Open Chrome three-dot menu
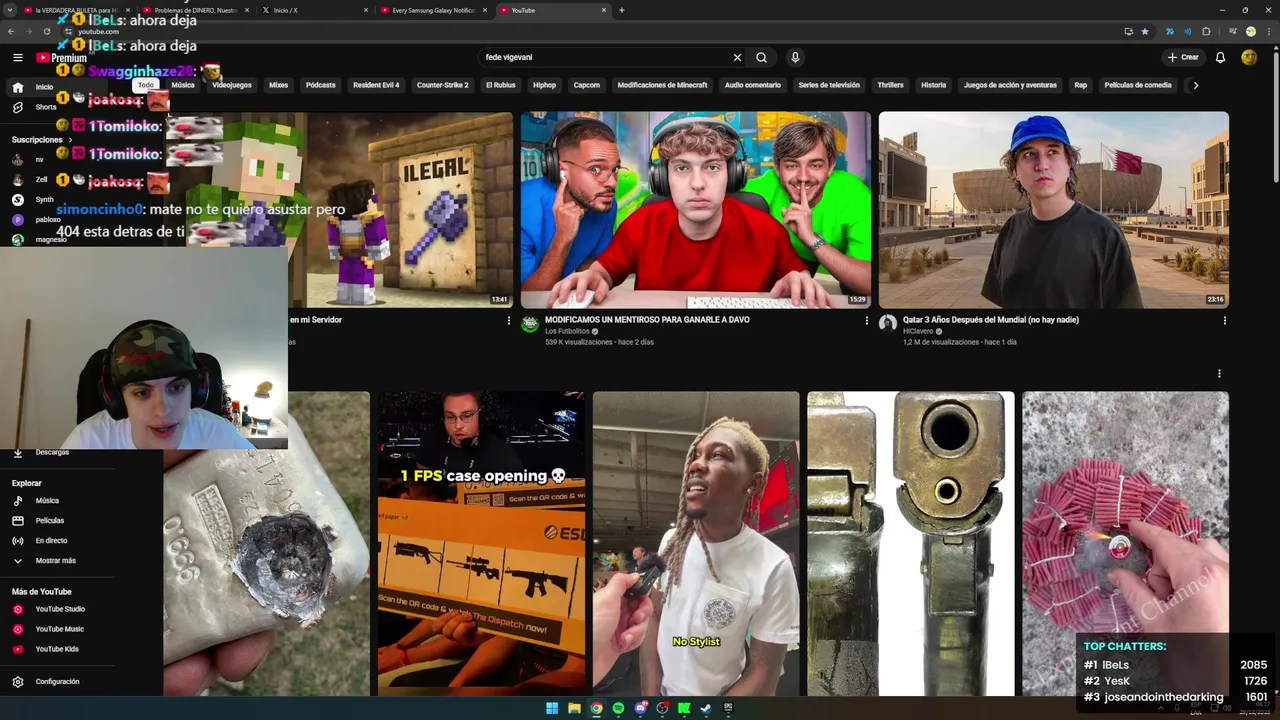The width and height of the screenshot is (1280, 720). click(1268, 32)
